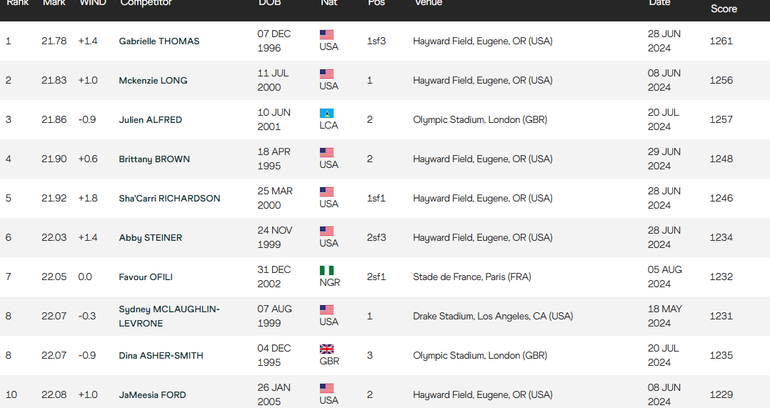770x408 pixels.
Task: Click the 21.78 mark in first row
Action: (54, 41)
